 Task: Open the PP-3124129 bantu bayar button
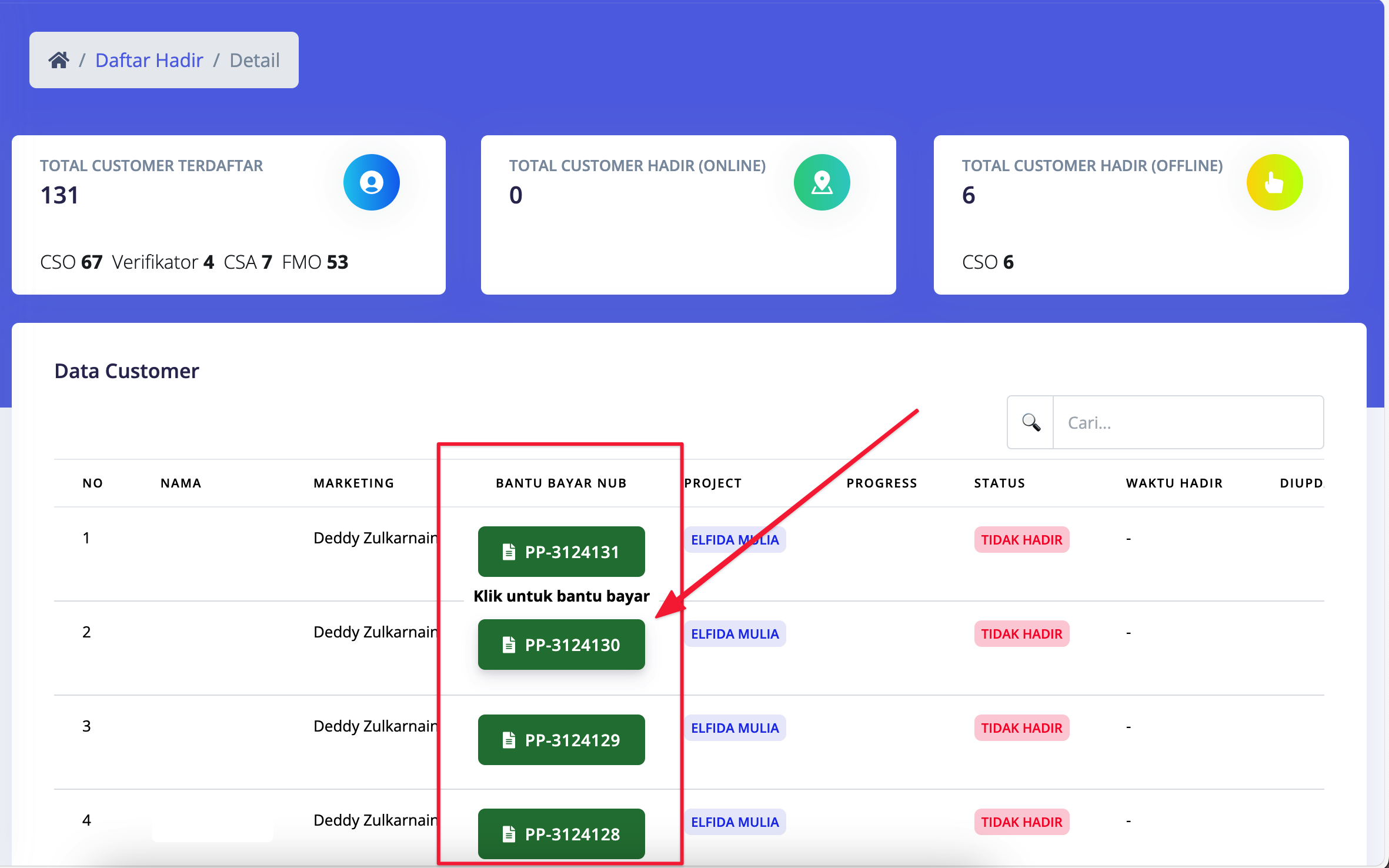point(561,740)
